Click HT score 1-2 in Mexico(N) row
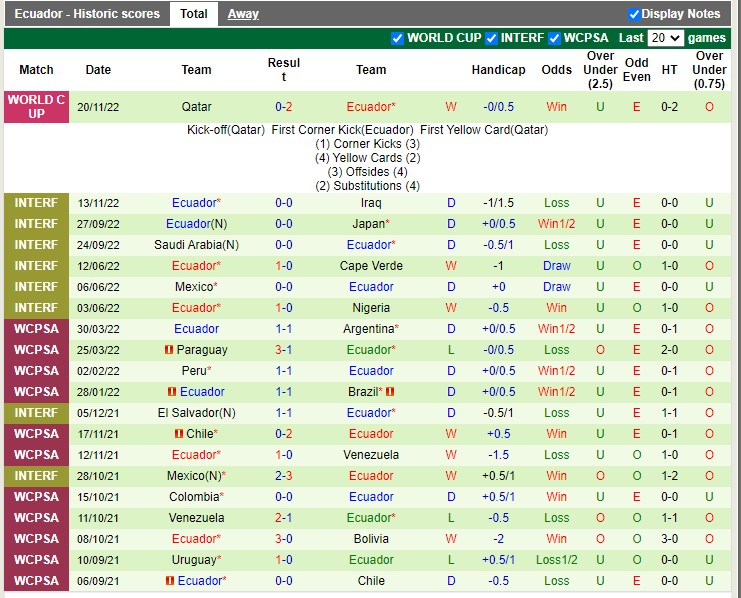The width and height of the screenshot is (741, 598). 669,476
